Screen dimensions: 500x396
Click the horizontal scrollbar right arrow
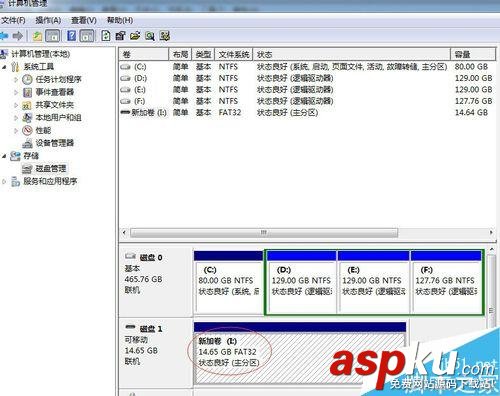click(491, 233)
